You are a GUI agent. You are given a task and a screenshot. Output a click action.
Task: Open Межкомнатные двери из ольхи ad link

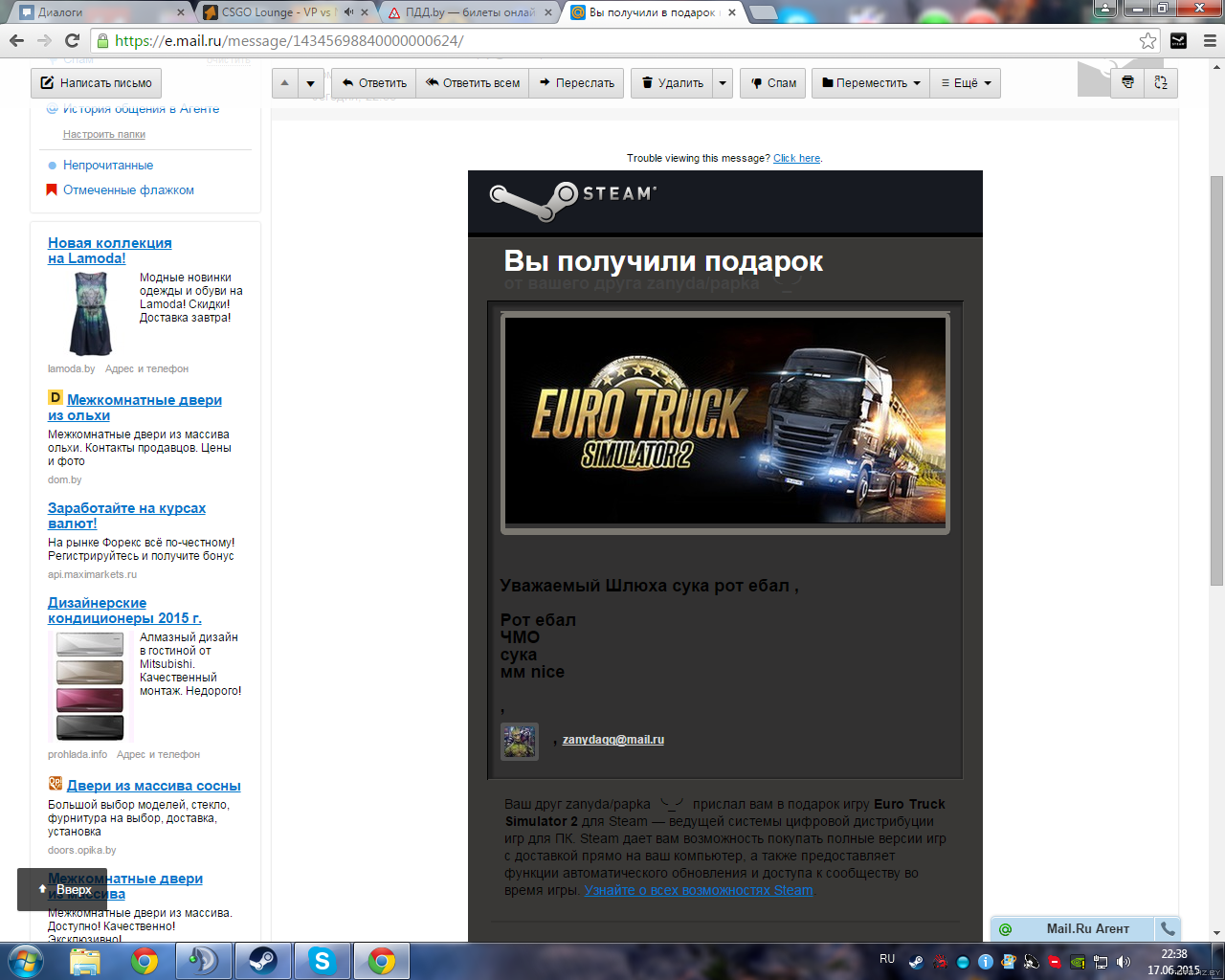click(x=135, y=408)
